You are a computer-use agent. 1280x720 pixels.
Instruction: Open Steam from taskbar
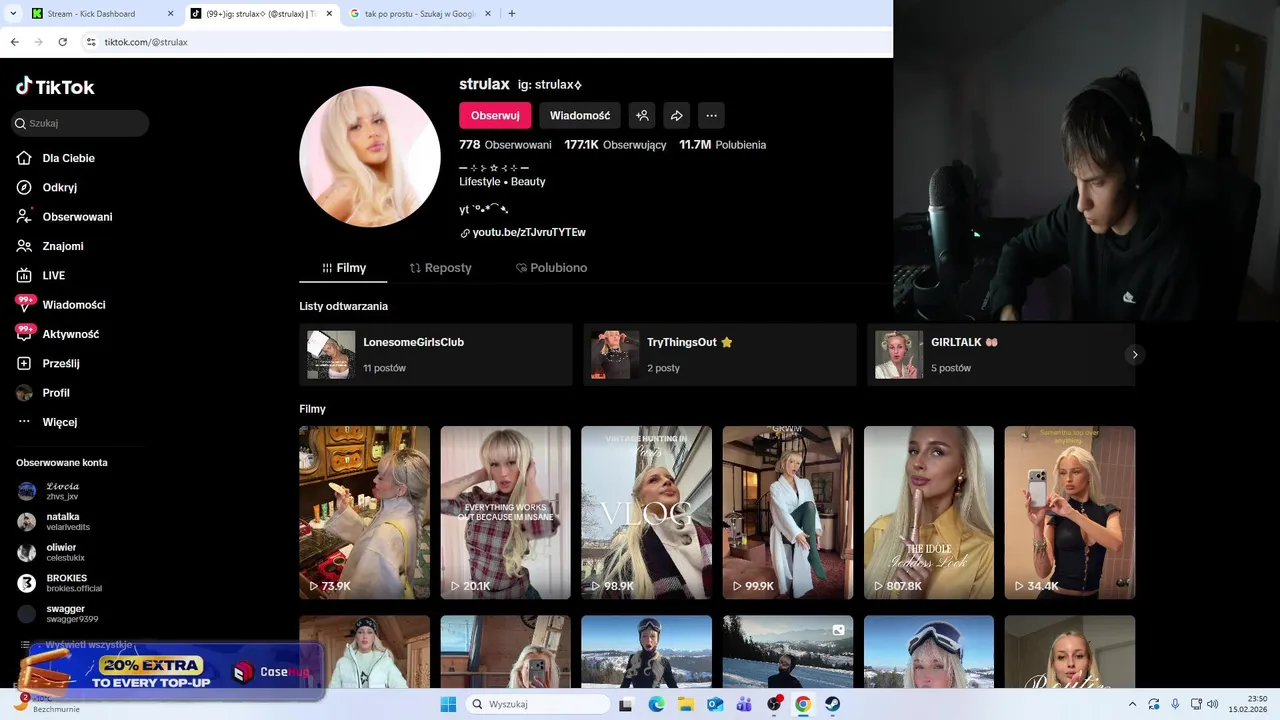tap(832, 704)
